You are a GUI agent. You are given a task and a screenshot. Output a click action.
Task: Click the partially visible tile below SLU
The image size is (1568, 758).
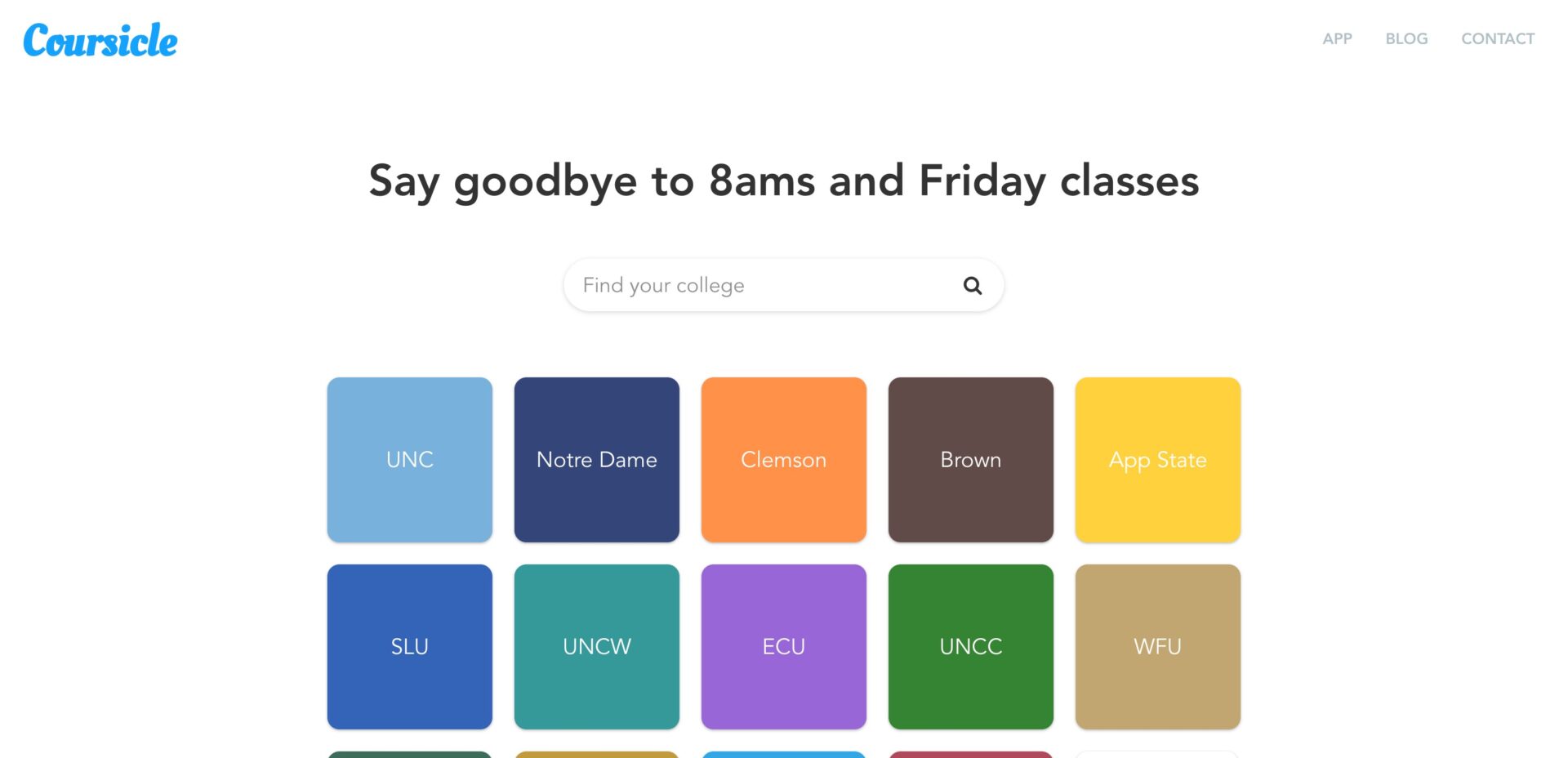[409, 754]
